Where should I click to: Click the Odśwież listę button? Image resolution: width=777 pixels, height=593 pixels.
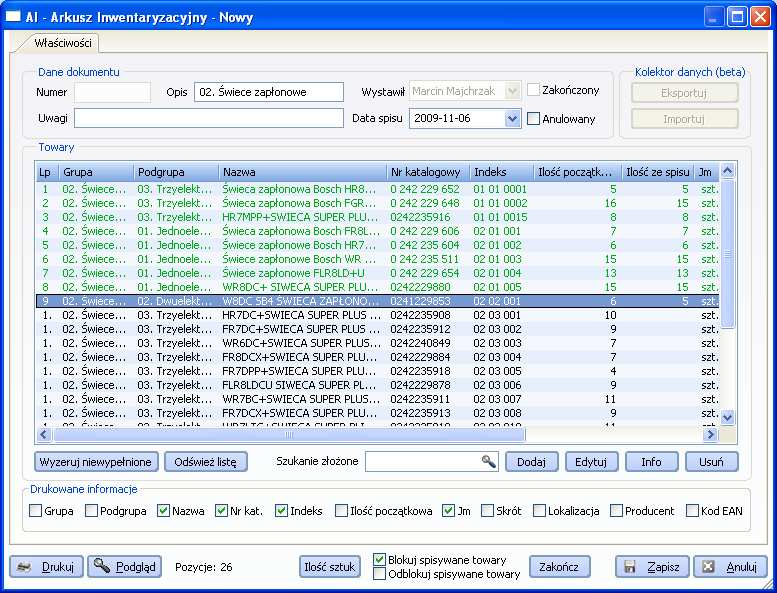206,462
